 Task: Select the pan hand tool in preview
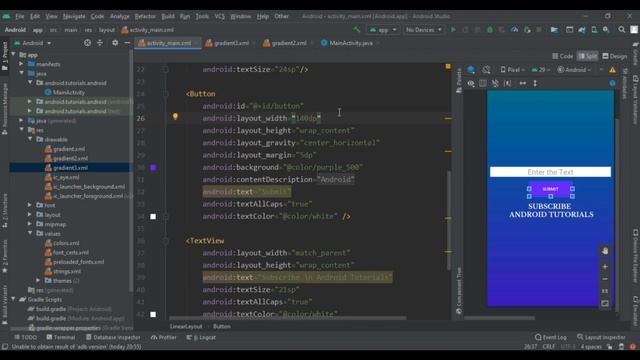pos(605,251)
